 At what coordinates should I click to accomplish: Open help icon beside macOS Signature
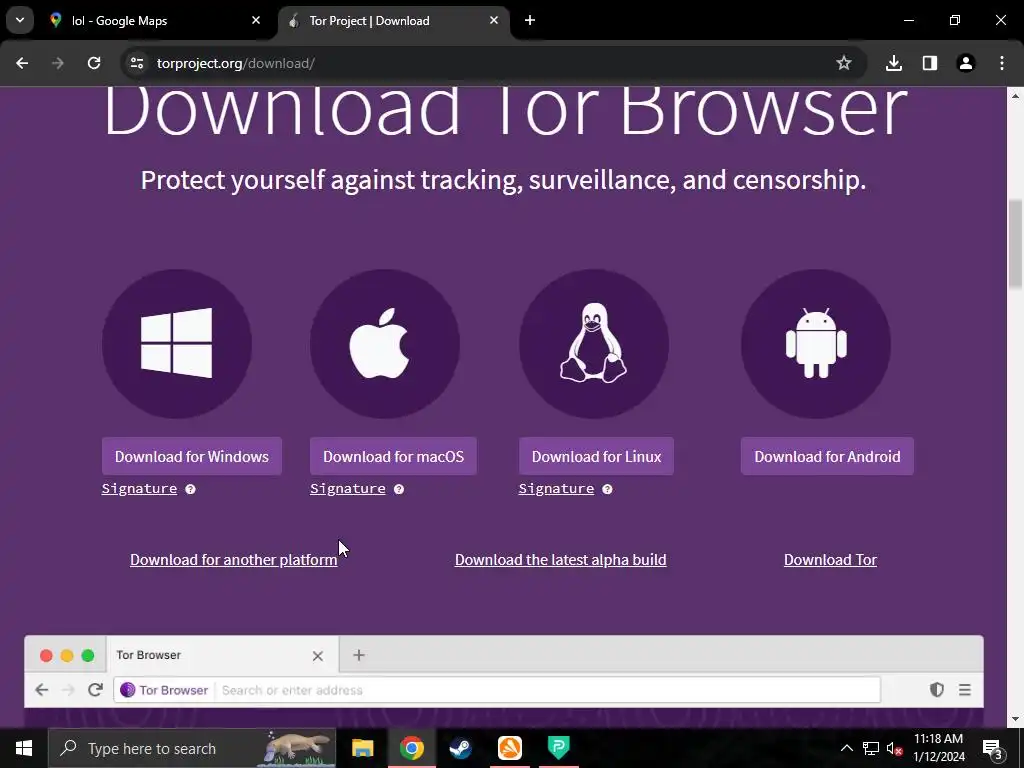point(398,489)
